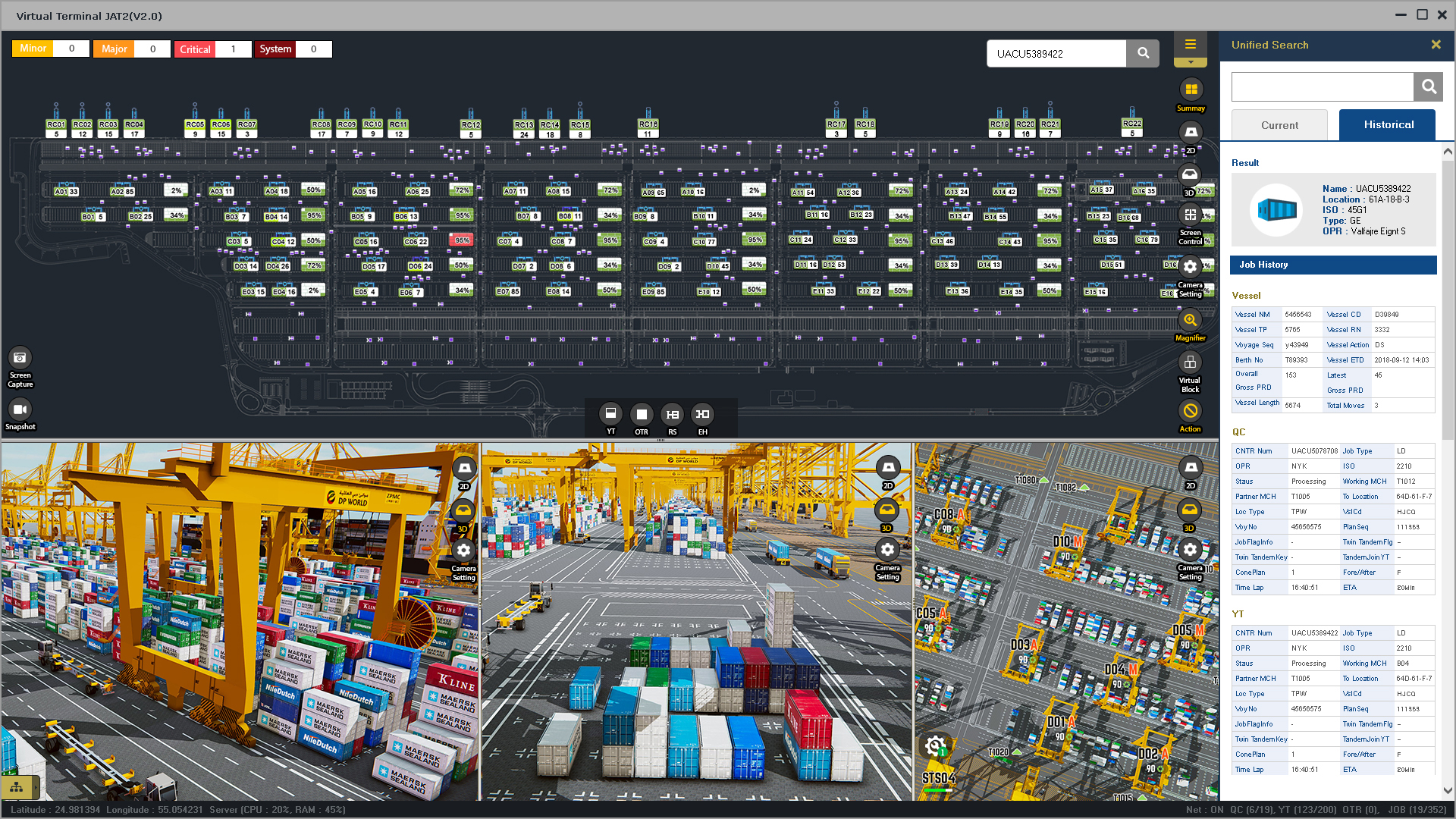Image resolution: width=1456 pixels, height=819 pixels.
Task: Click the Screen Capture icon
Action: 20,358
